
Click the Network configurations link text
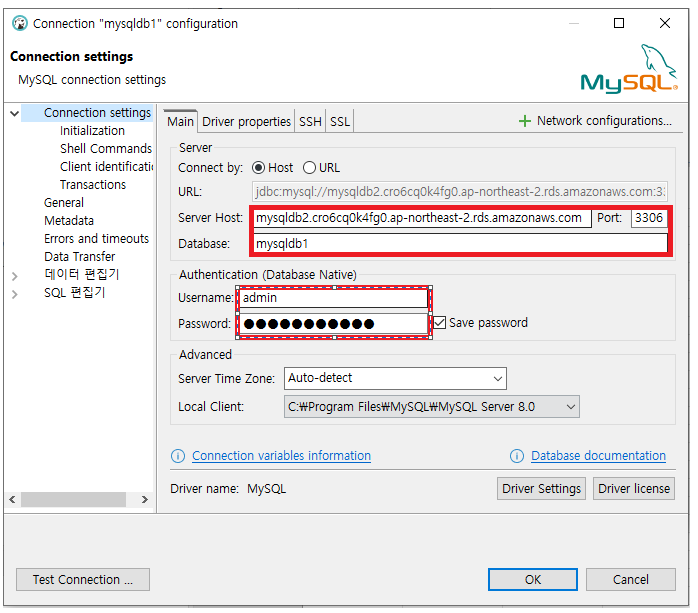[604, 121]
